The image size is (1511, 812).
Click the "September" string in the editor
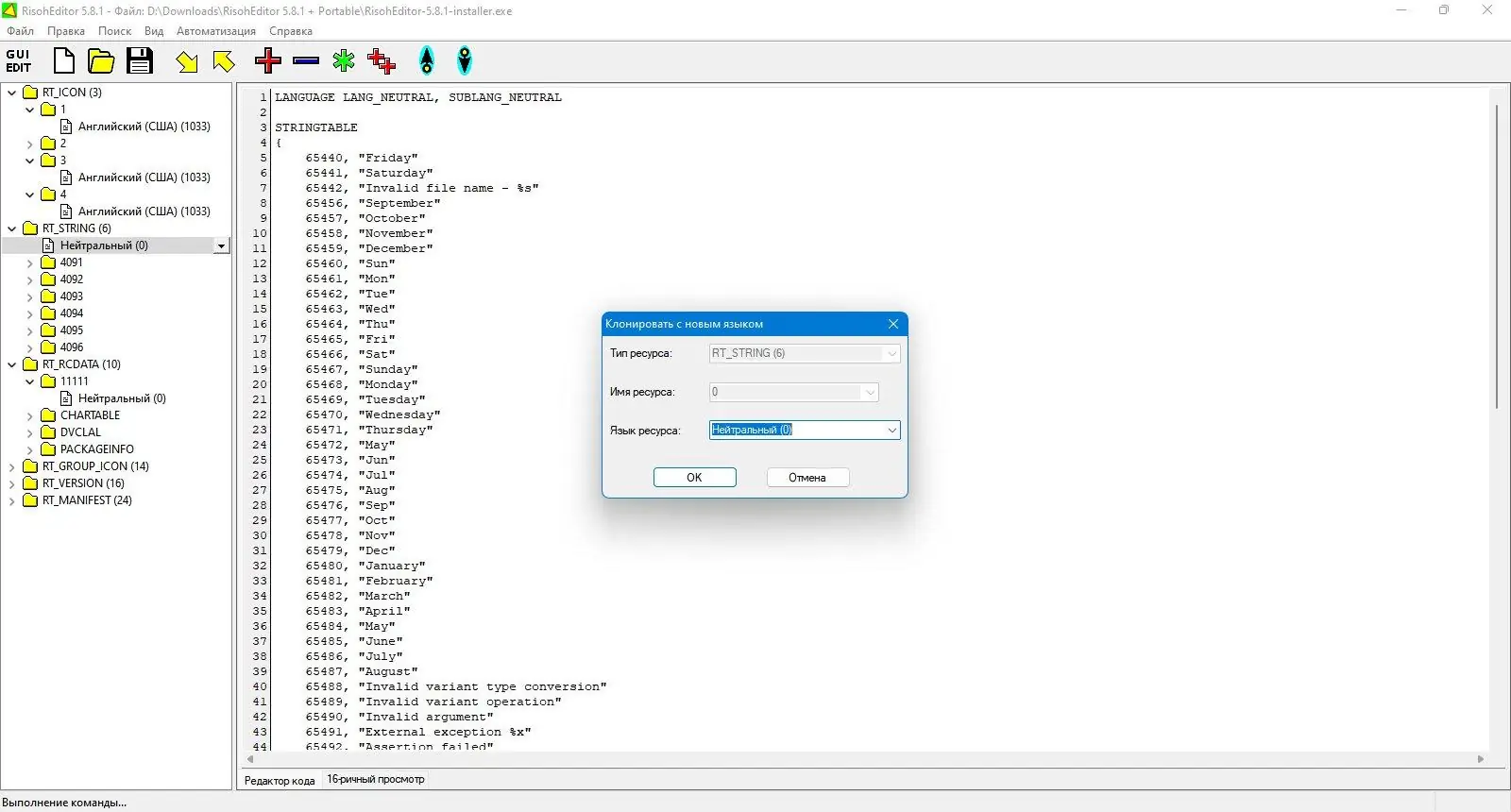pyautogui.click(x=399, y=203)
